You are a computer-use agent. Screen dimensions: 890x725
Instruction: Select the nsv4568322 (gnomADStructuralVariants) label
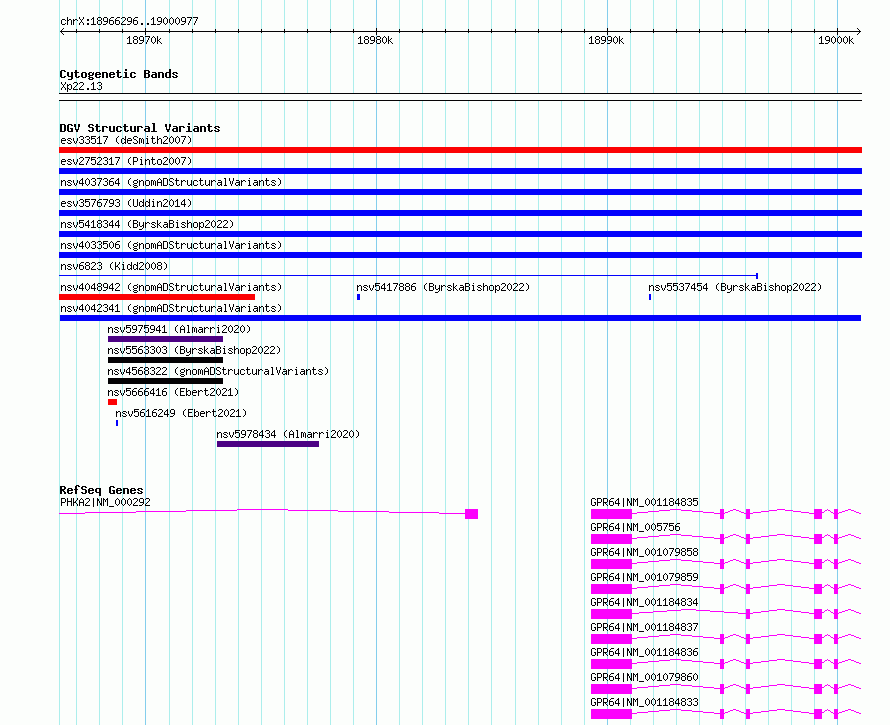coord(218,371)
